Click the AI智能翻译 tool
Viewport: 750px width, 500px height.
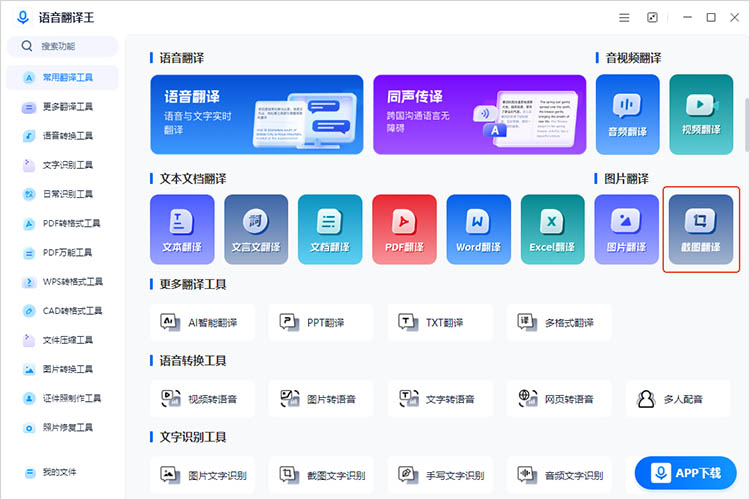click(202, 322)
